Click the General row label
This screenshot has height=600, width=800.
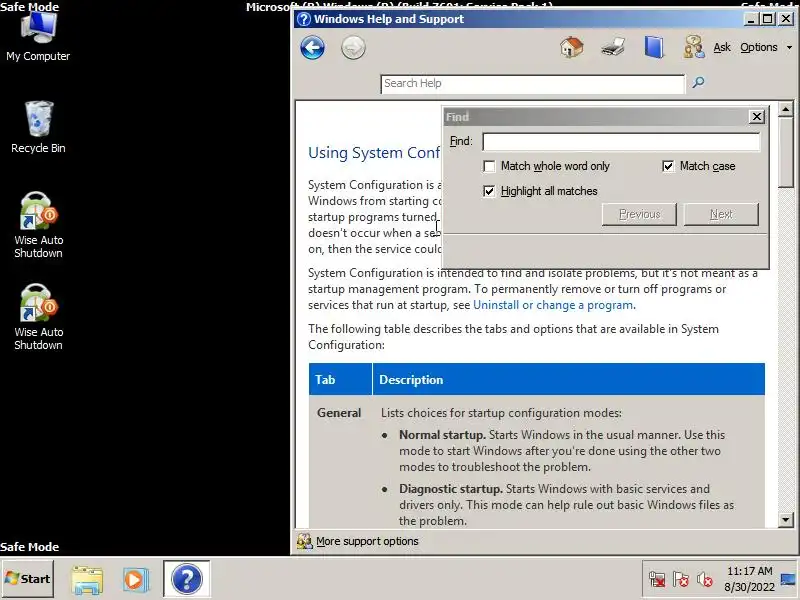(339, 413)
